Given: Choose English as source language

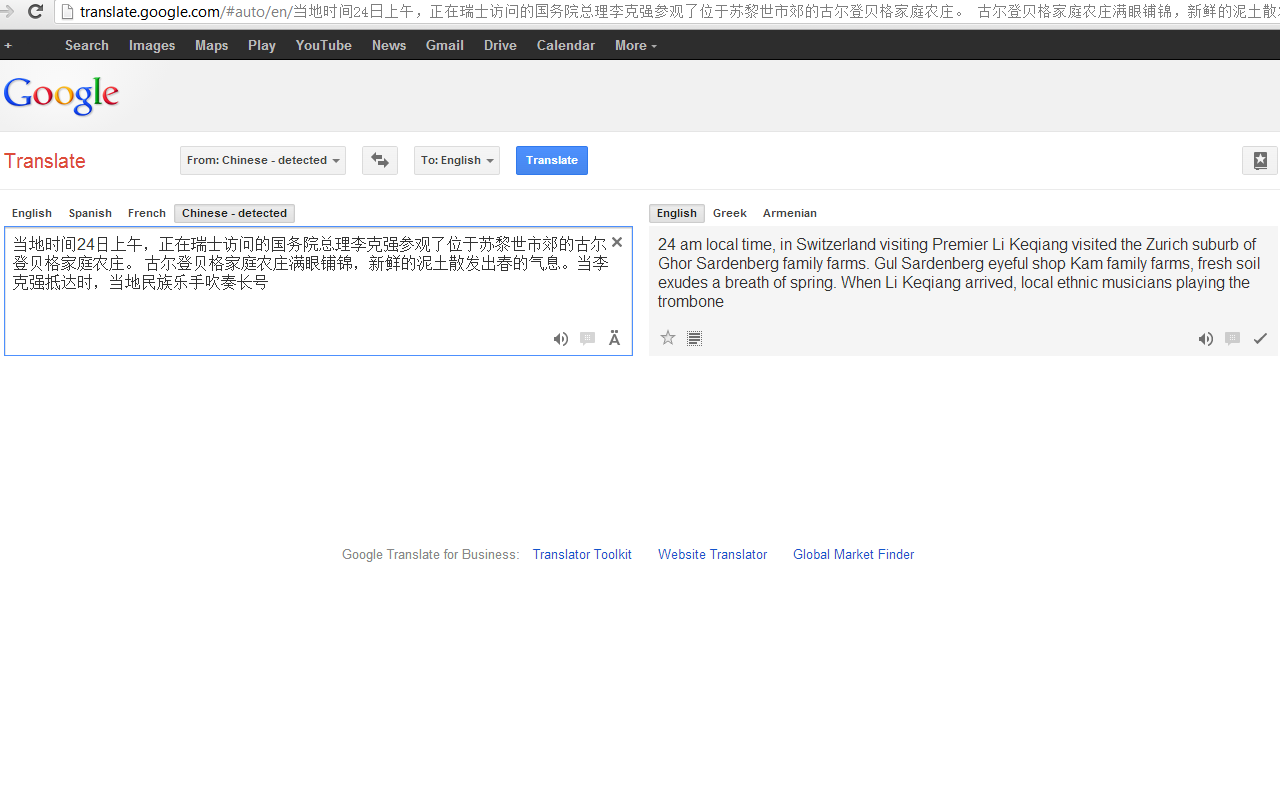Looking at the screenshot, I should pos(32,213).
